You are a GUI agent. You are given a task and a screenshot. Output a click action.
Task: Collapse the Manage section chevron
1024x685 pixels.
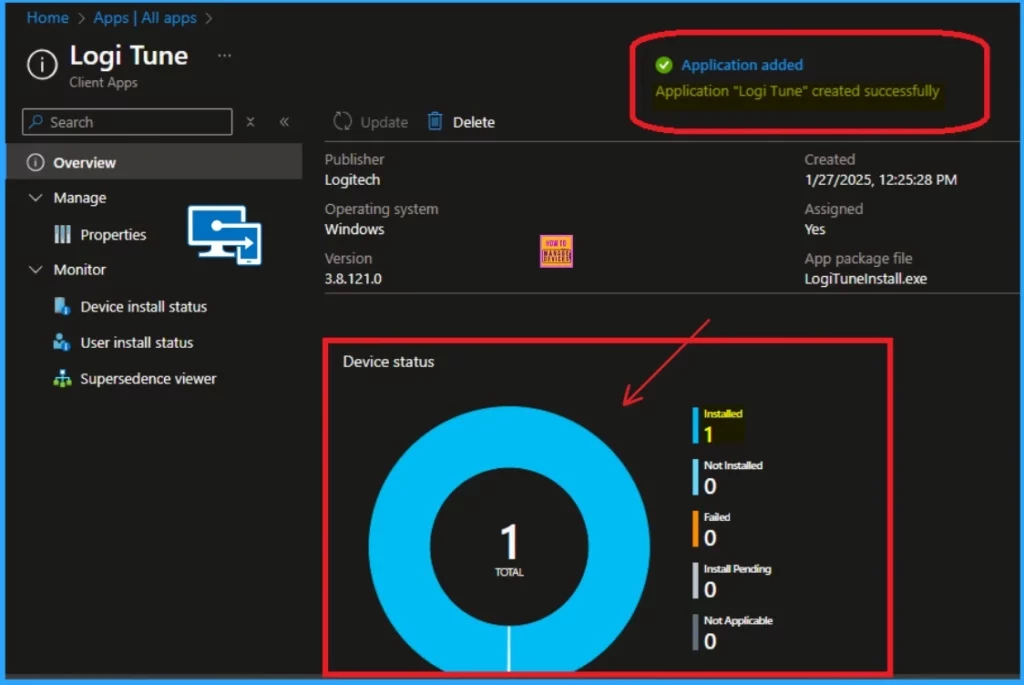(x=36, y=197)
